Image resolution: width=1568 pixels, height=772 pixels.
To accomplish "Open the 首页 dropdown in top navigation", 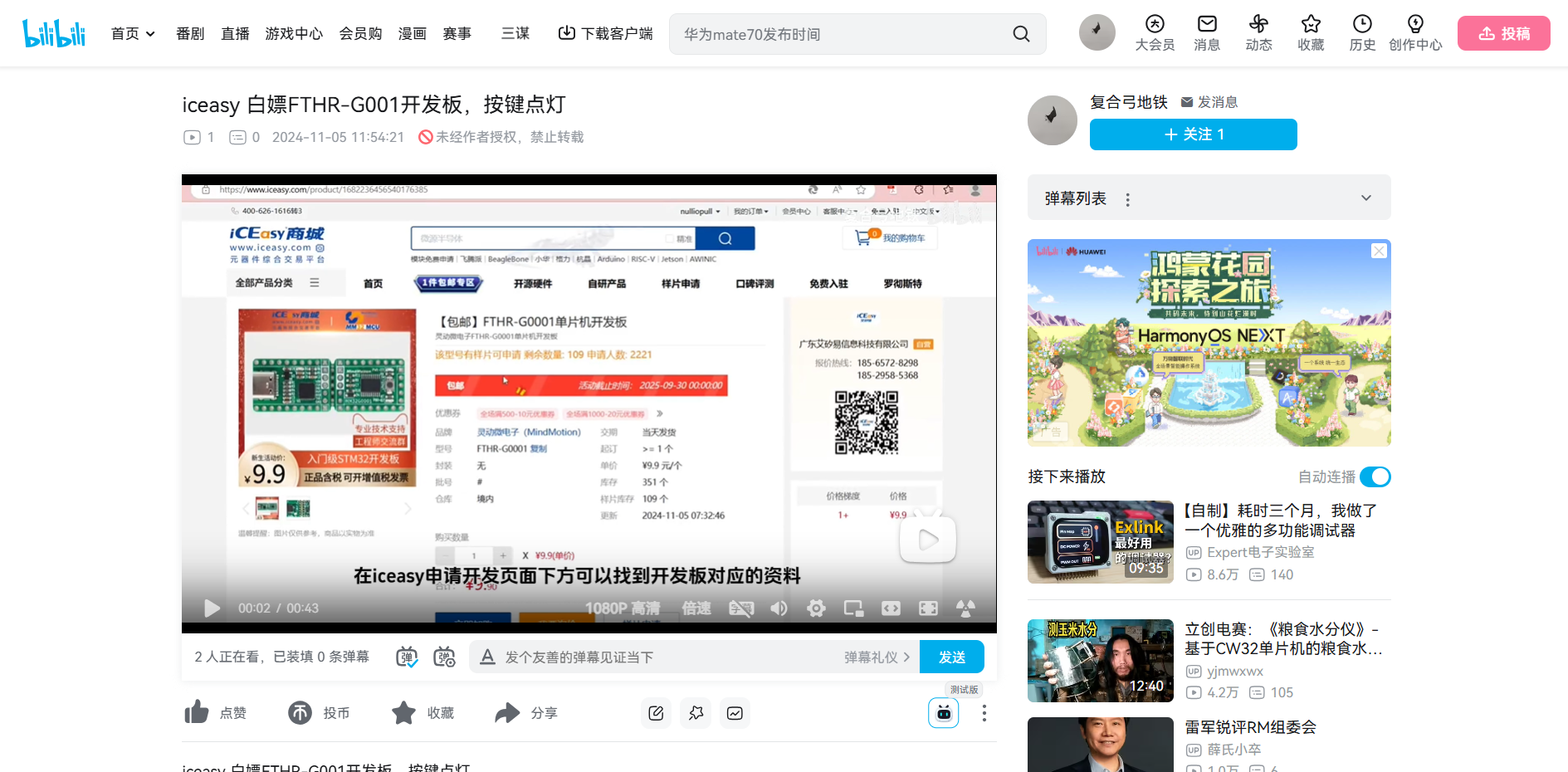I will [x=133, y=34].
